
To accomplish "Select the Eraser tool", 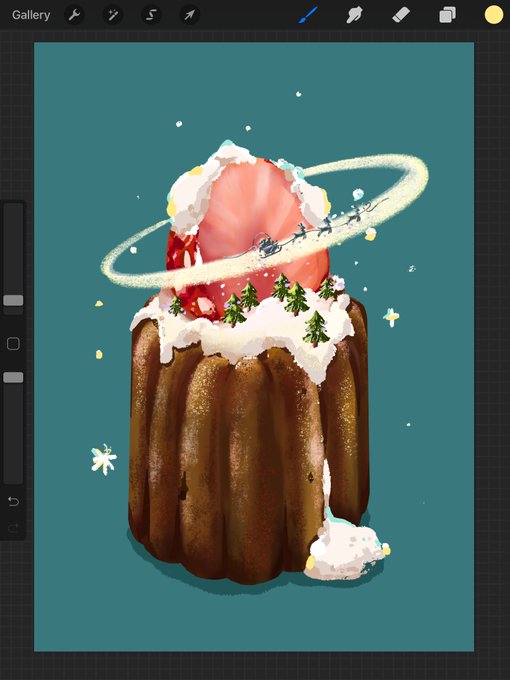I will pyautogui.click(x=401, y=15).
